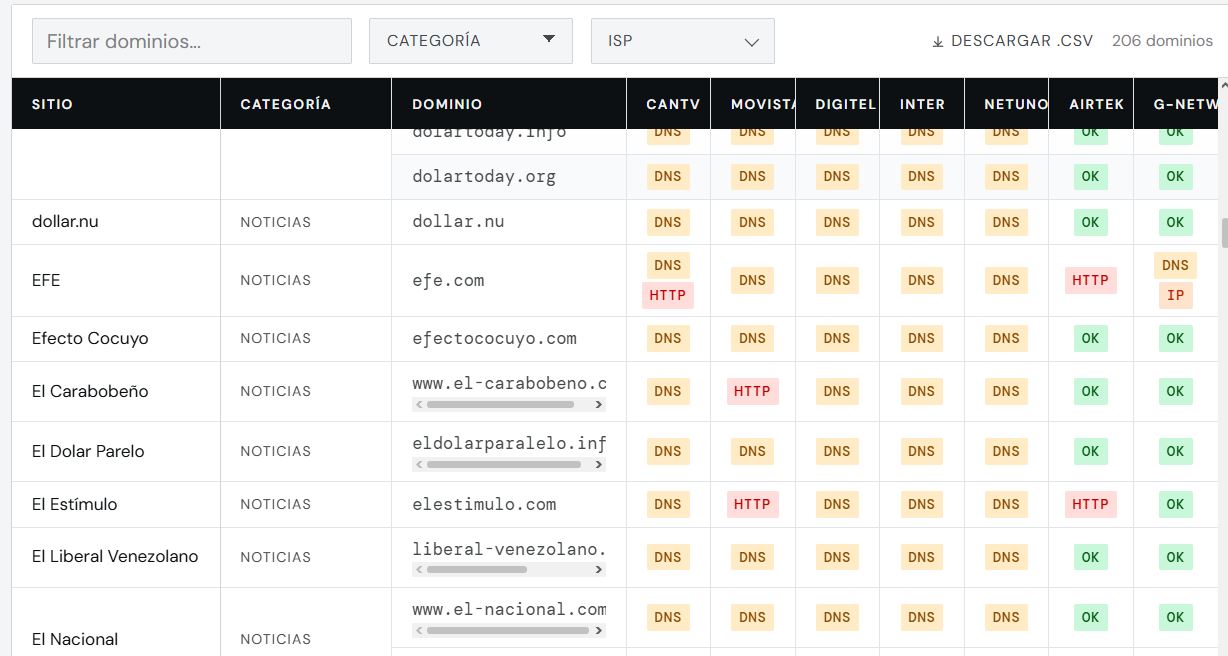Screen dimensions: 1228x656
Task: Click the right scroll arrow under www.el-nacional.com
Action: pyautogui.click(x=599, y=631)
